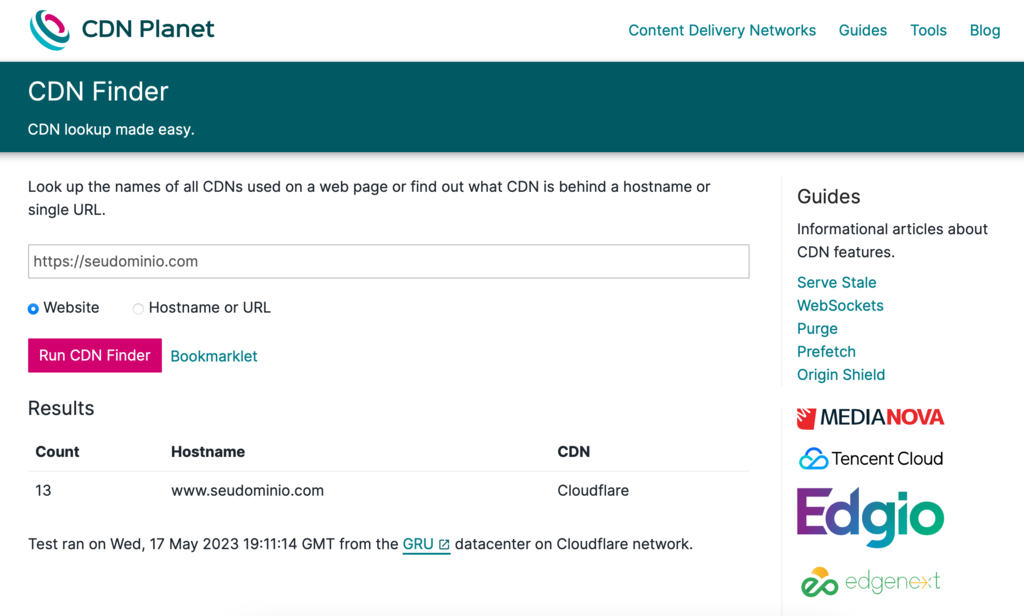The height and width of the screenshot is (616, 1024).
Task: Click the EdgeNext logo
Action: click(870, 580)
